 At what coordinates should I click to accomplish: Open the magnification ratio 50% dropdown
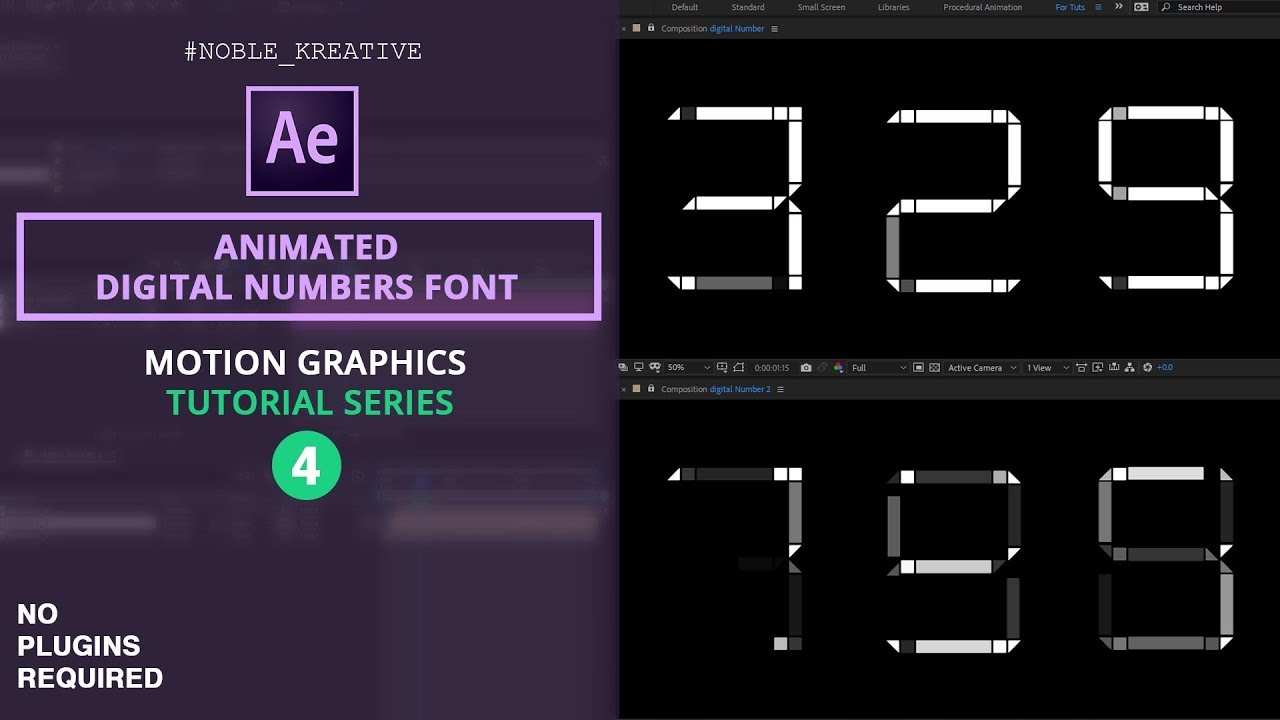690,367
